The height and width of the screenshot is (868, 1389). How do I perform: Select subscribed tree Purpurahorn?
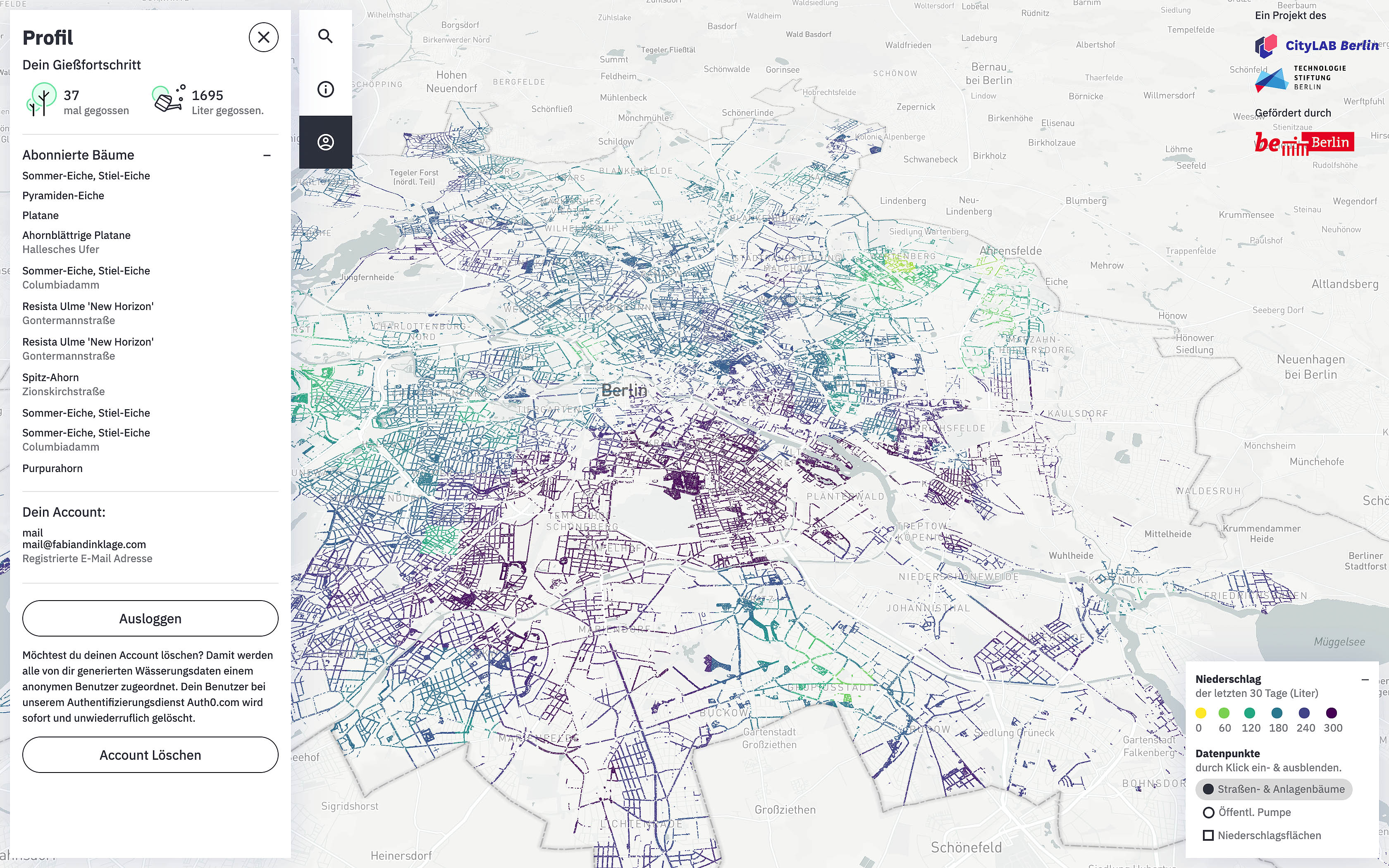coord(52,468)
